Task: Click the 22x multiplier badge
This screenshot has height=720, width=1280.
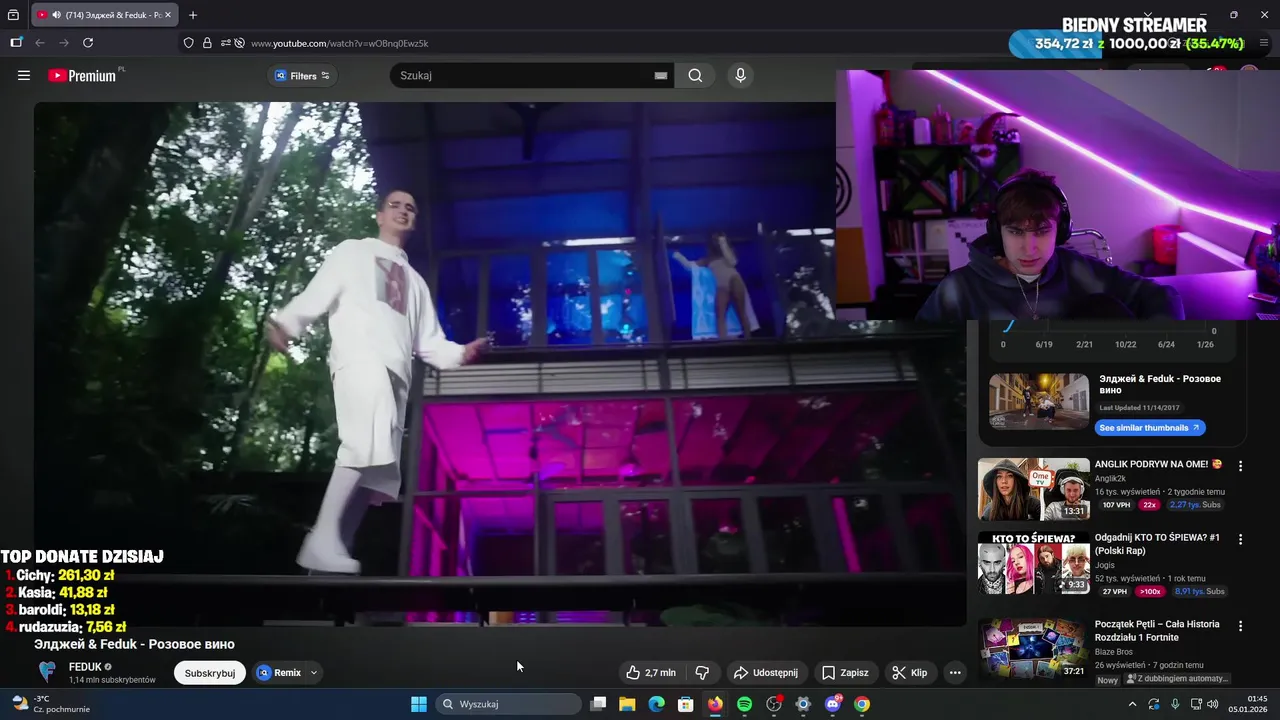Action: pos(1149,505)
